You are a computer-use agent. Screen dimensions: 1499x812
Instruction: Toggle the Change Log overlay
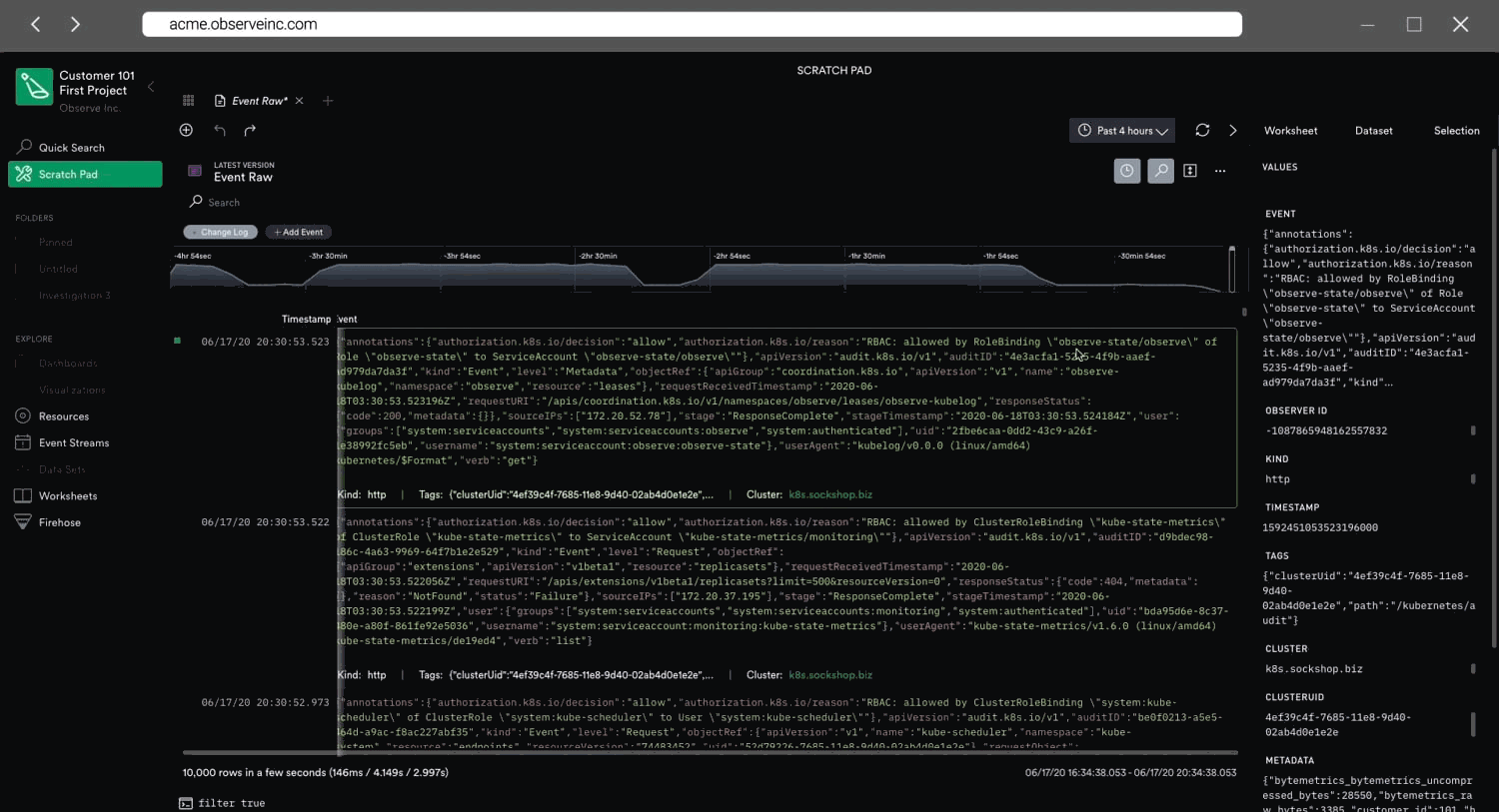pyautogui.click(x=219, y=232)
